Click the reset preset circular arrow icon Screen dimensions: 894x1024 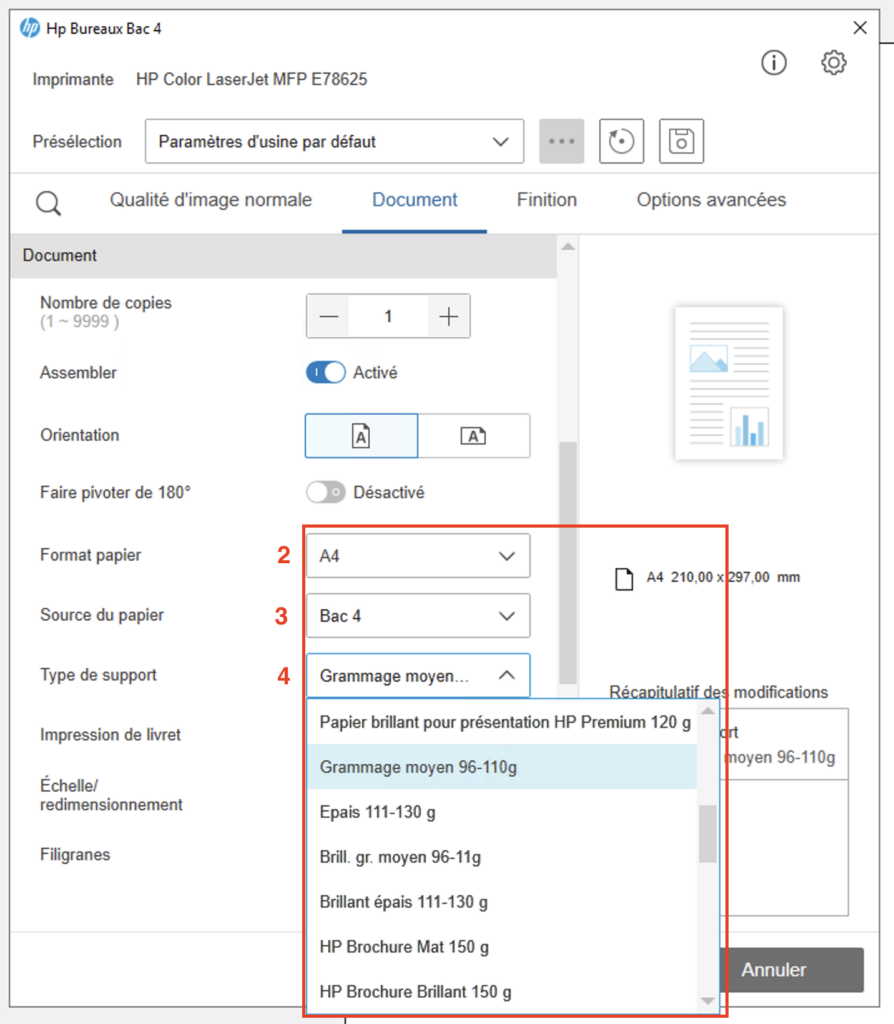pos(621,142)
